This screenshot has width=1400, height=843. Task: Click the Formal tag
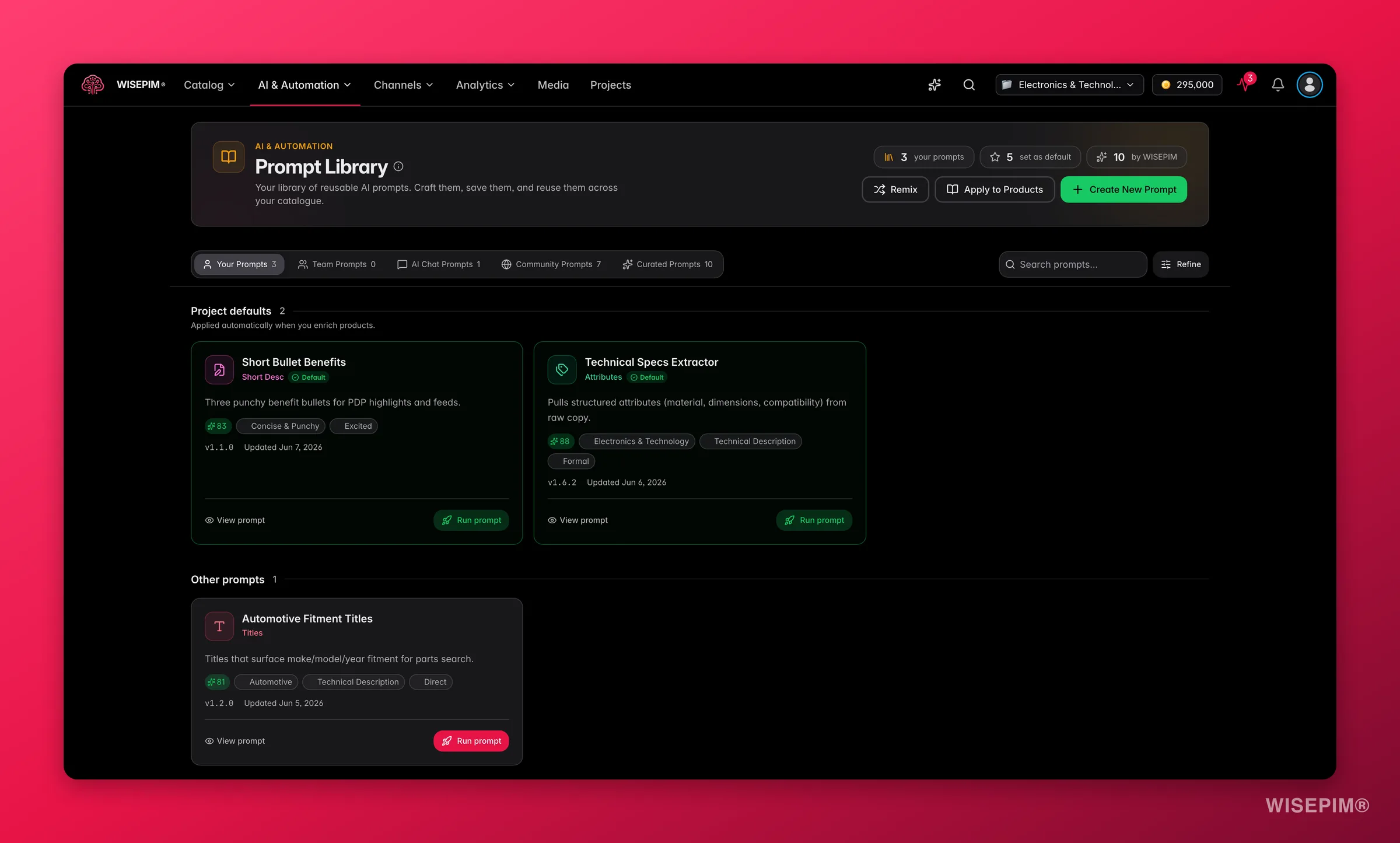[571, 461]
